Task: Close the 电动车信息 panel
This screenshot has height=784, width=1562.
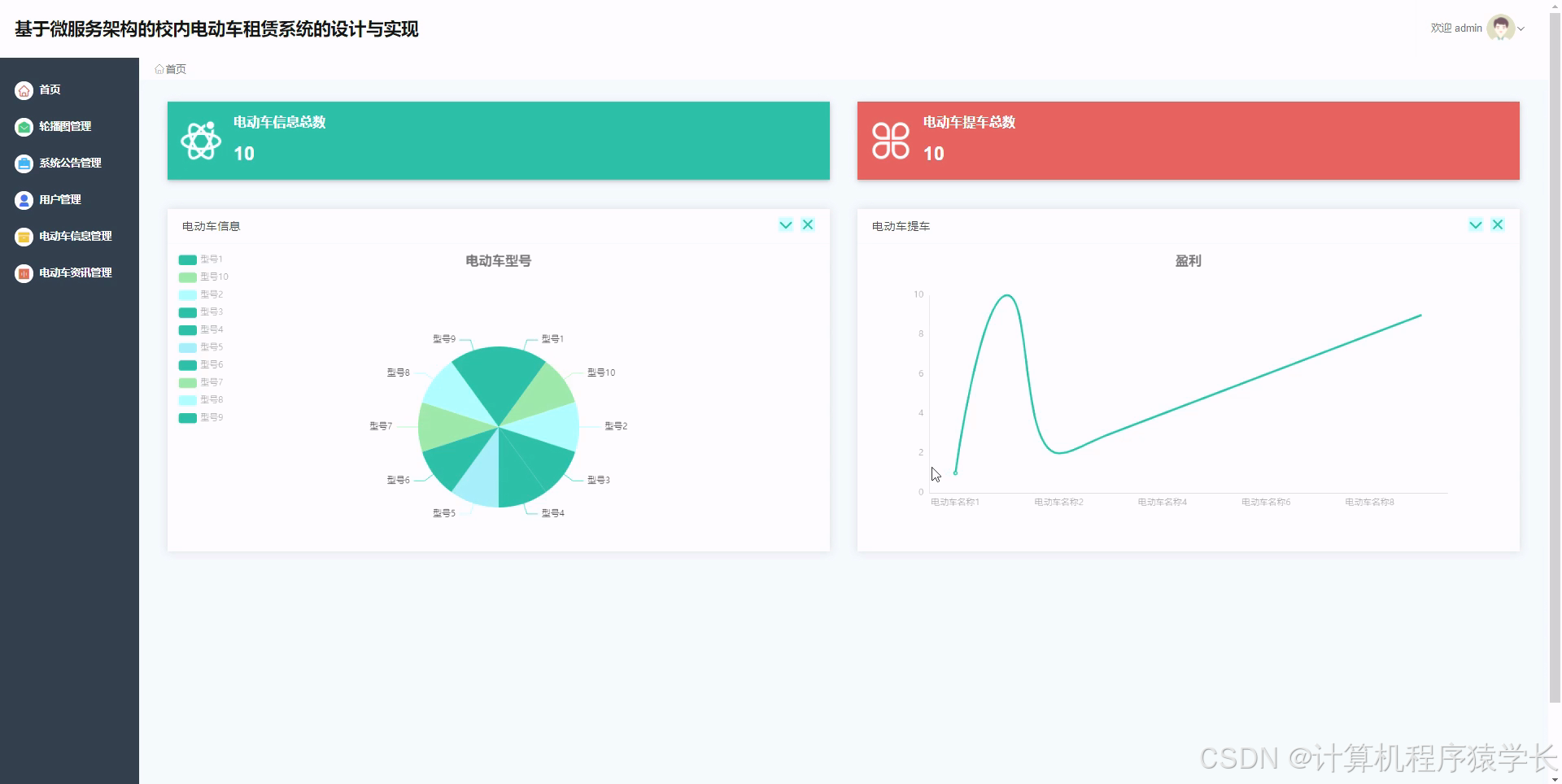Action: (808, 224)
